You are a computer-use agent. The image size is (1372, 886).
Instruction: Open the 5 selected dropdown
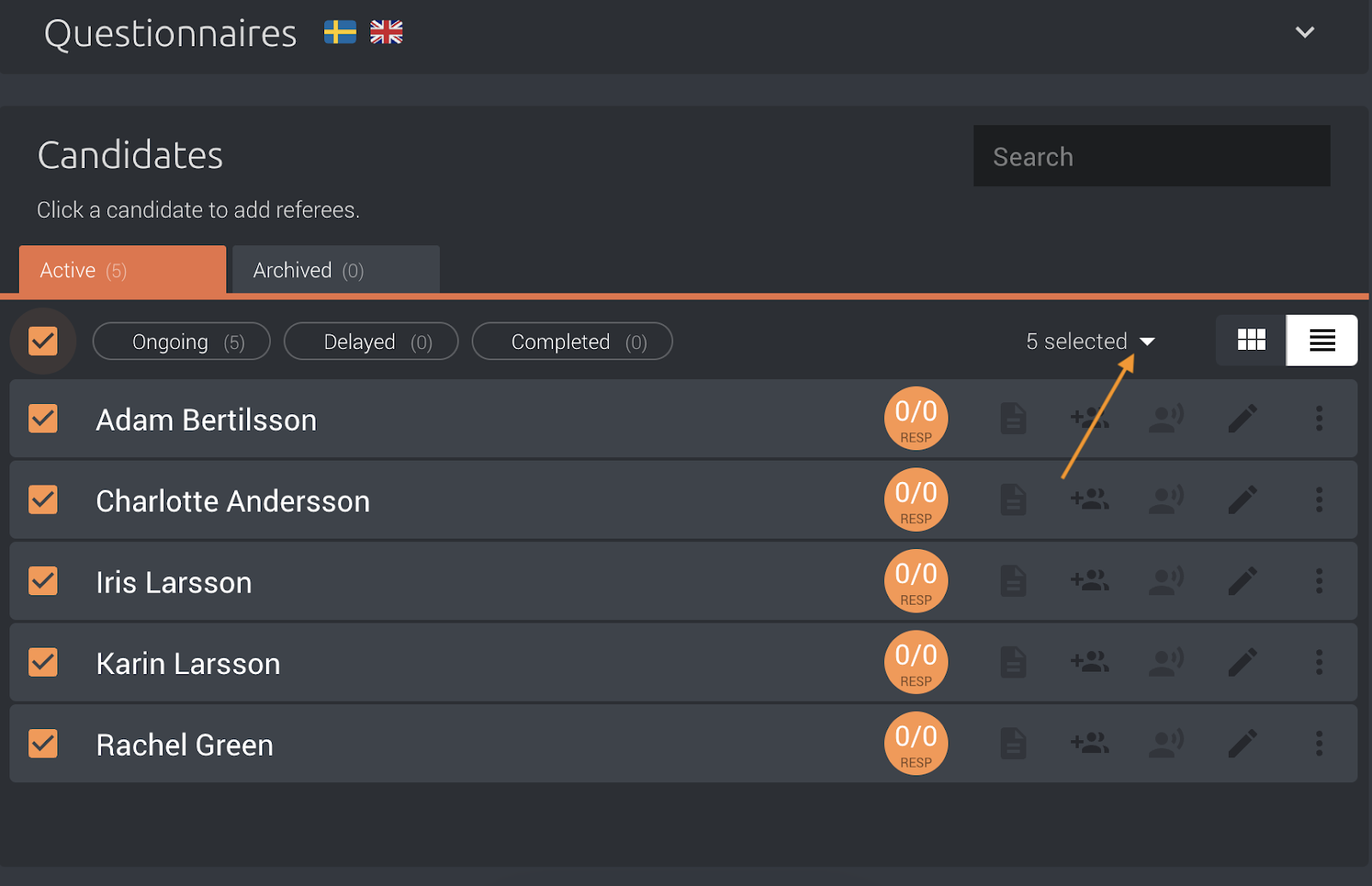coord(1090,341)
